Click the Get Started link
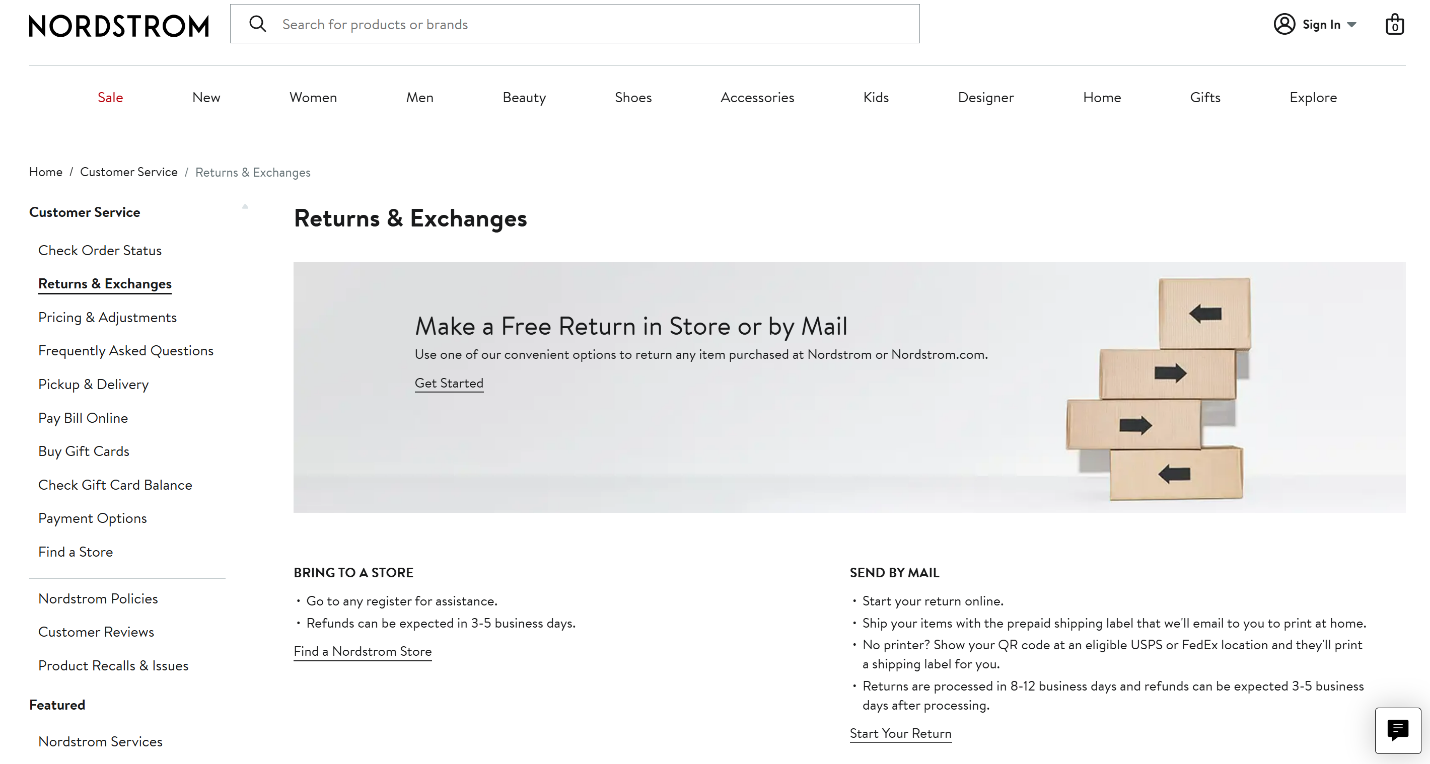The height and width of the screenshot is (764, 1430). point(448,383)
